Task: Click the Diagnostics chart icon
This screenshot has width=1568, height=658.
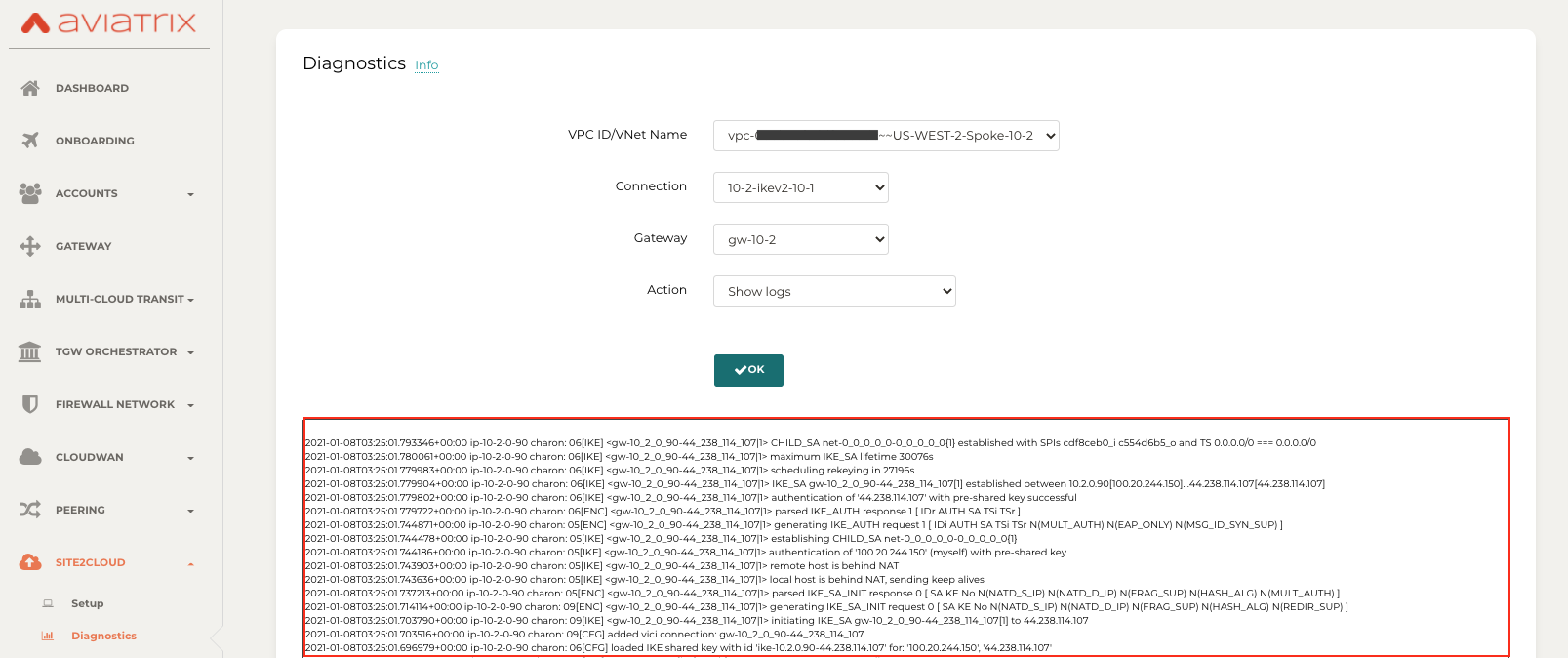Action: 48,636
